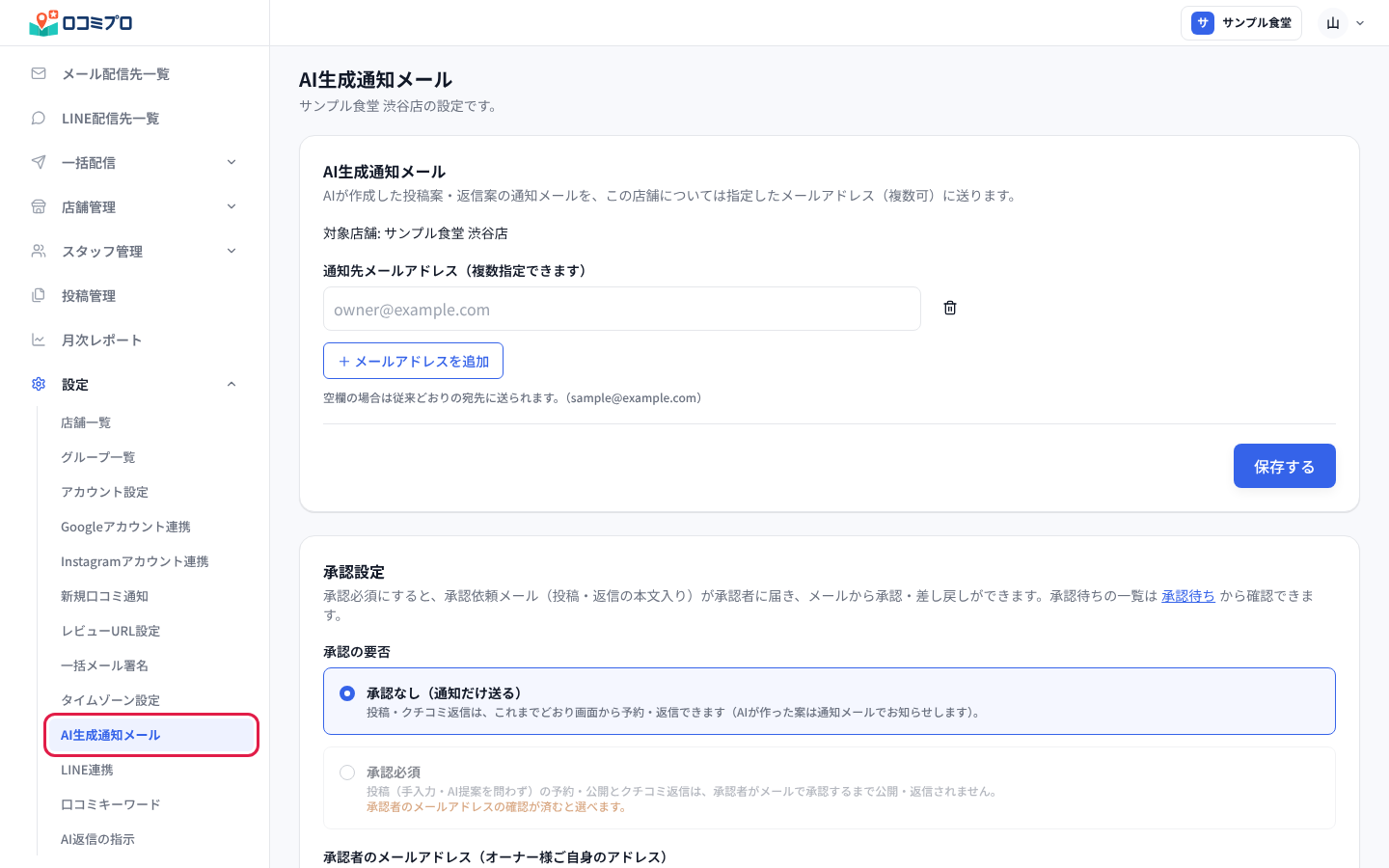The image size is (1389, 868).
Task: Click the copy icon beside 投稿管理
Action: tap(39, 295)
